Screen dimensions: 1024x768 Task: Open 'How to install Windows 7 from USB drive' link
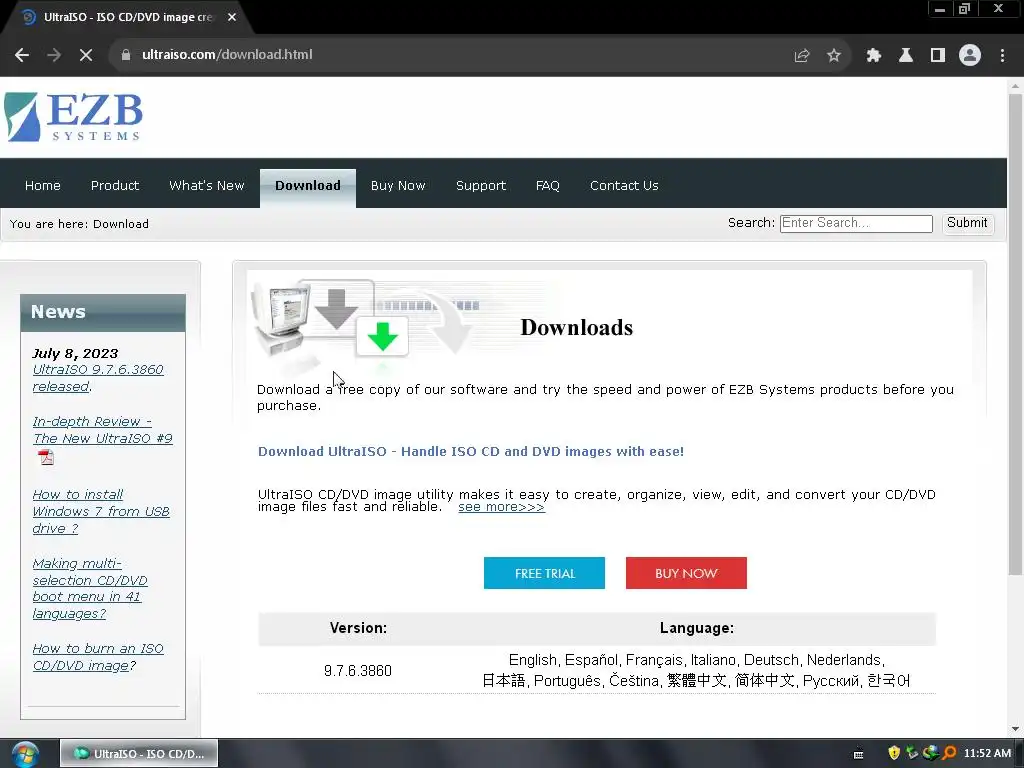[x=101, y=511]
